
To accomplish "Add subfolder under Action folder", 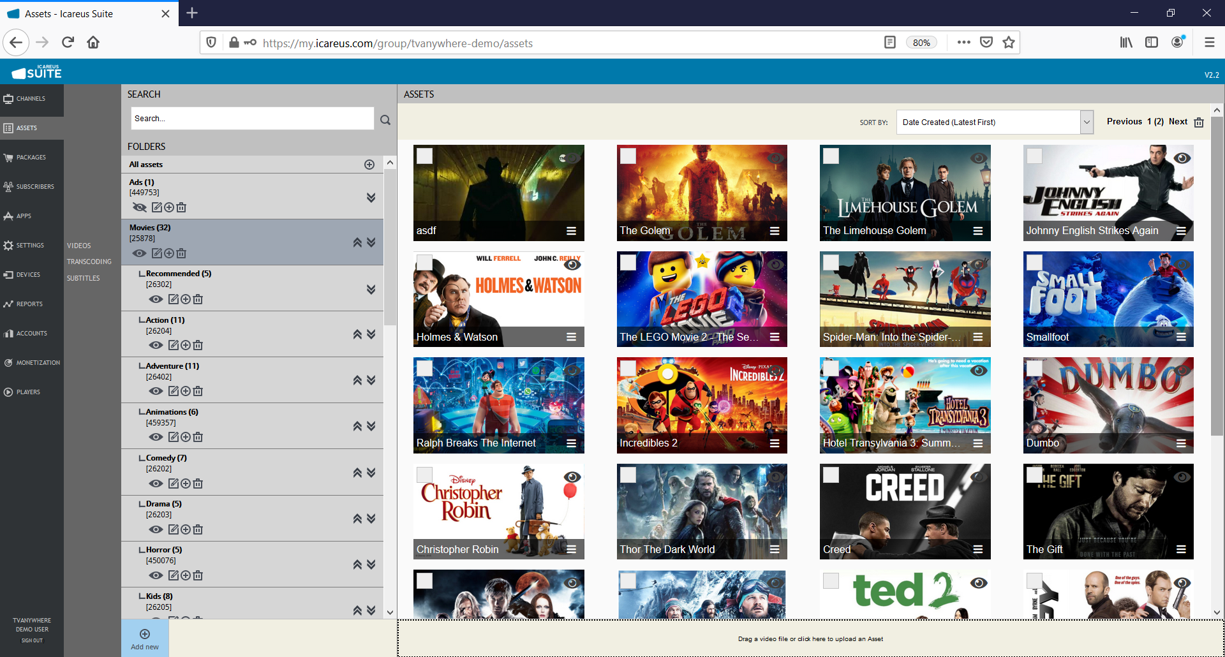I will coord(185,346).
